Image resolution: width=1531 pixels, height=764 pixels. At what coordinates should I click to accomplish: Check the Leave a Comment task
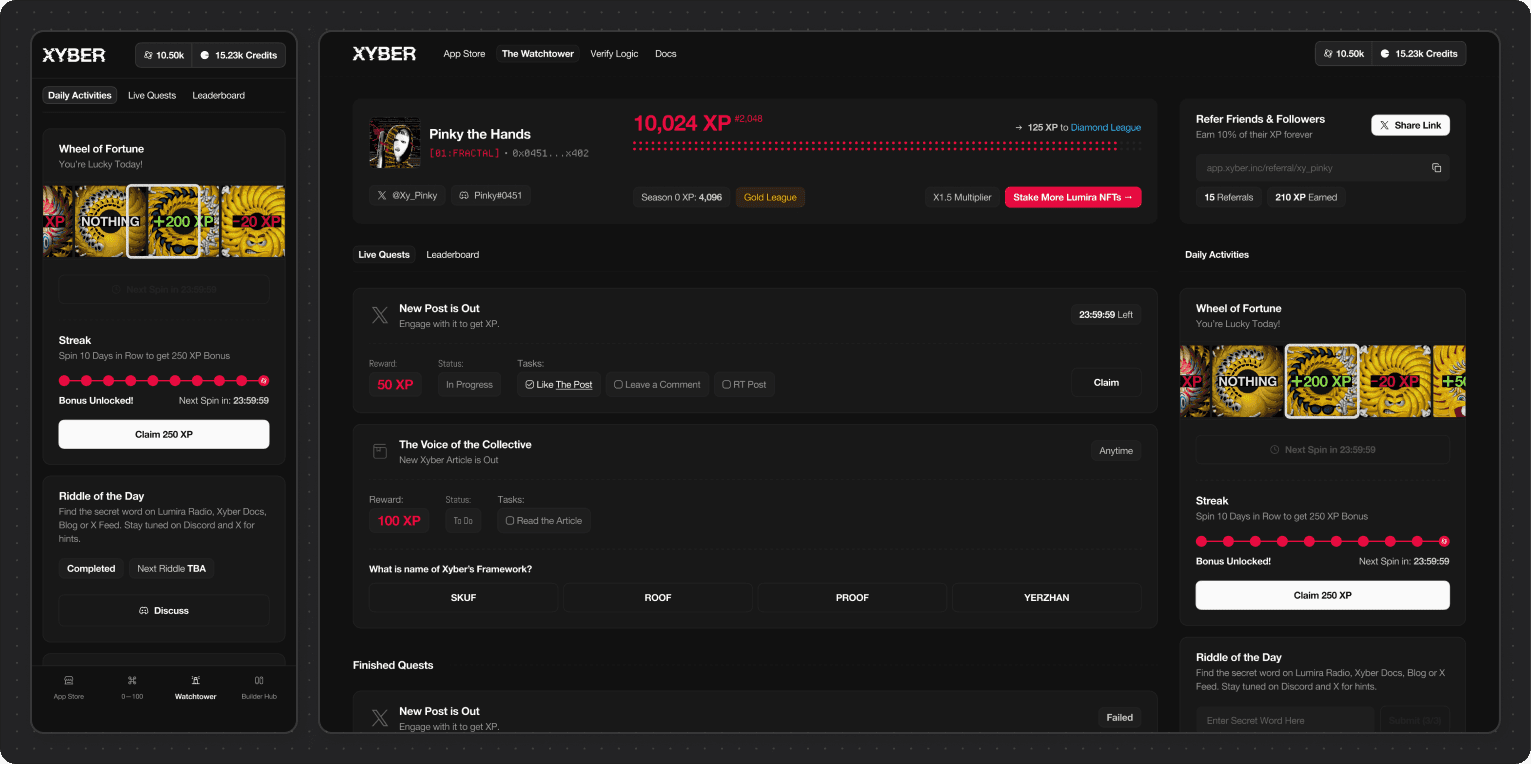pos(618,384)
